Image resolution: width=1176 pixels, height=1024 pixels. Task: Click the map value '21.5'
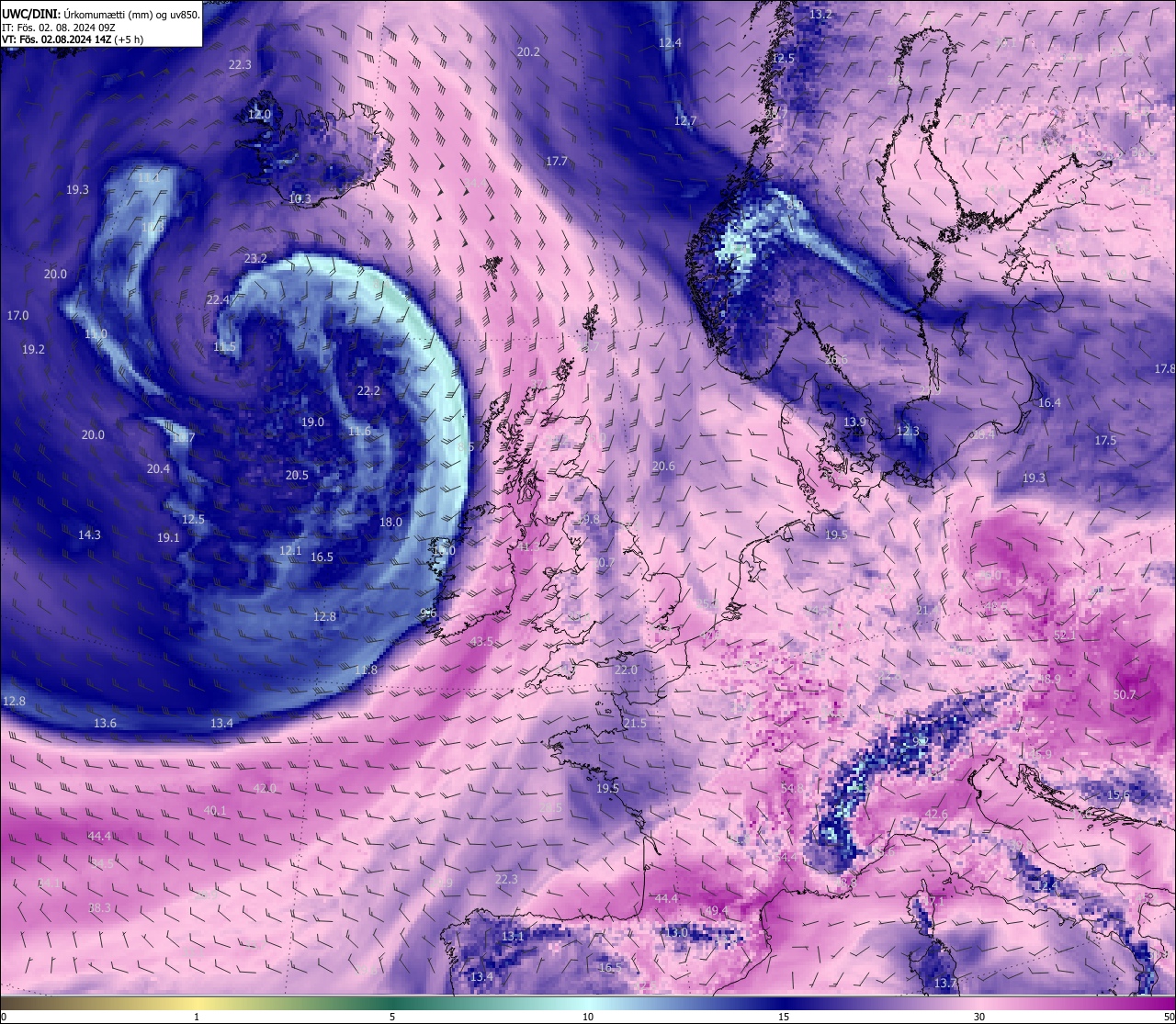635,724
